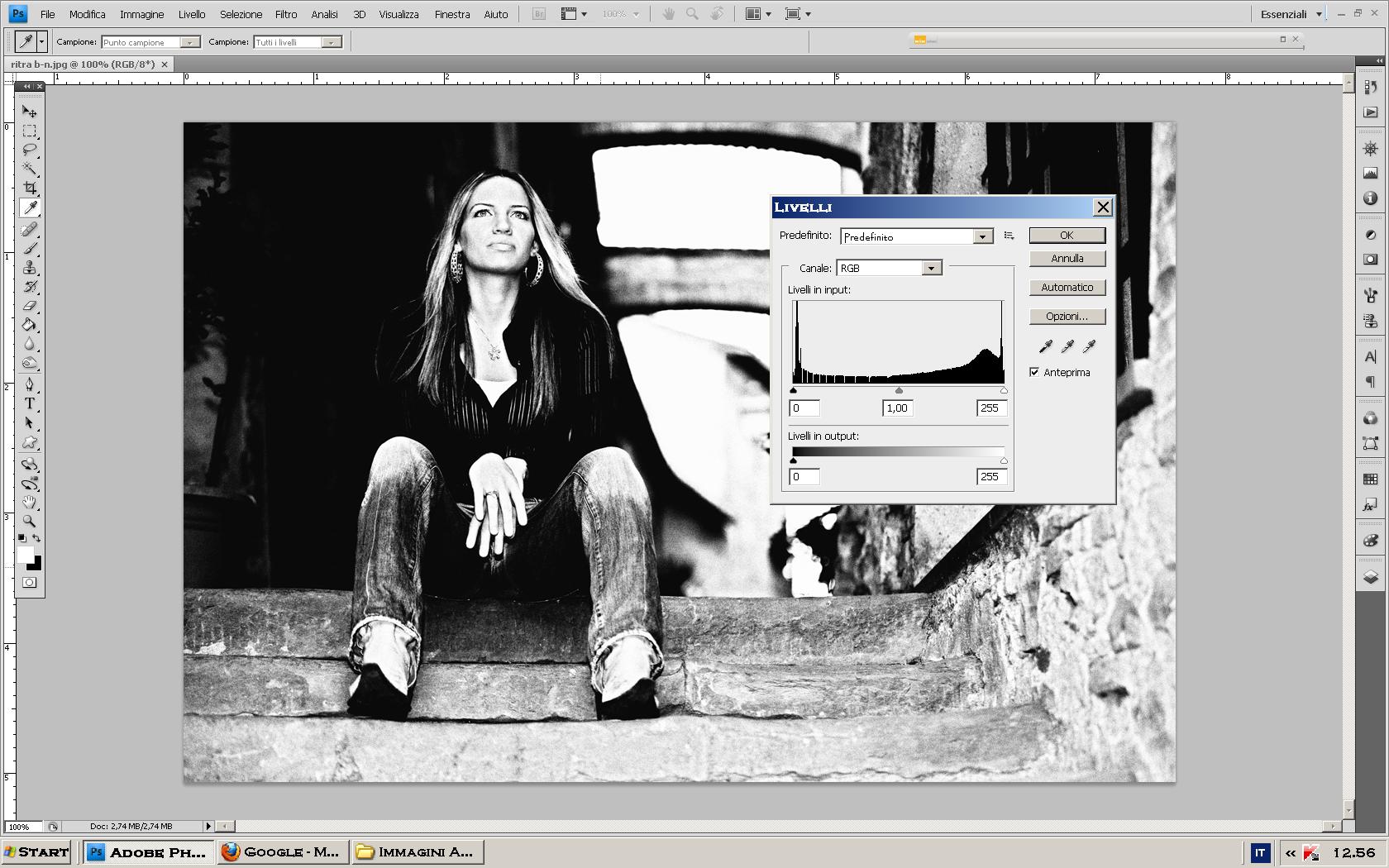Click OK in the Livelli dialog
Image resolution: width=1389 pixels, height=868 pixels.
[1067, 236]
